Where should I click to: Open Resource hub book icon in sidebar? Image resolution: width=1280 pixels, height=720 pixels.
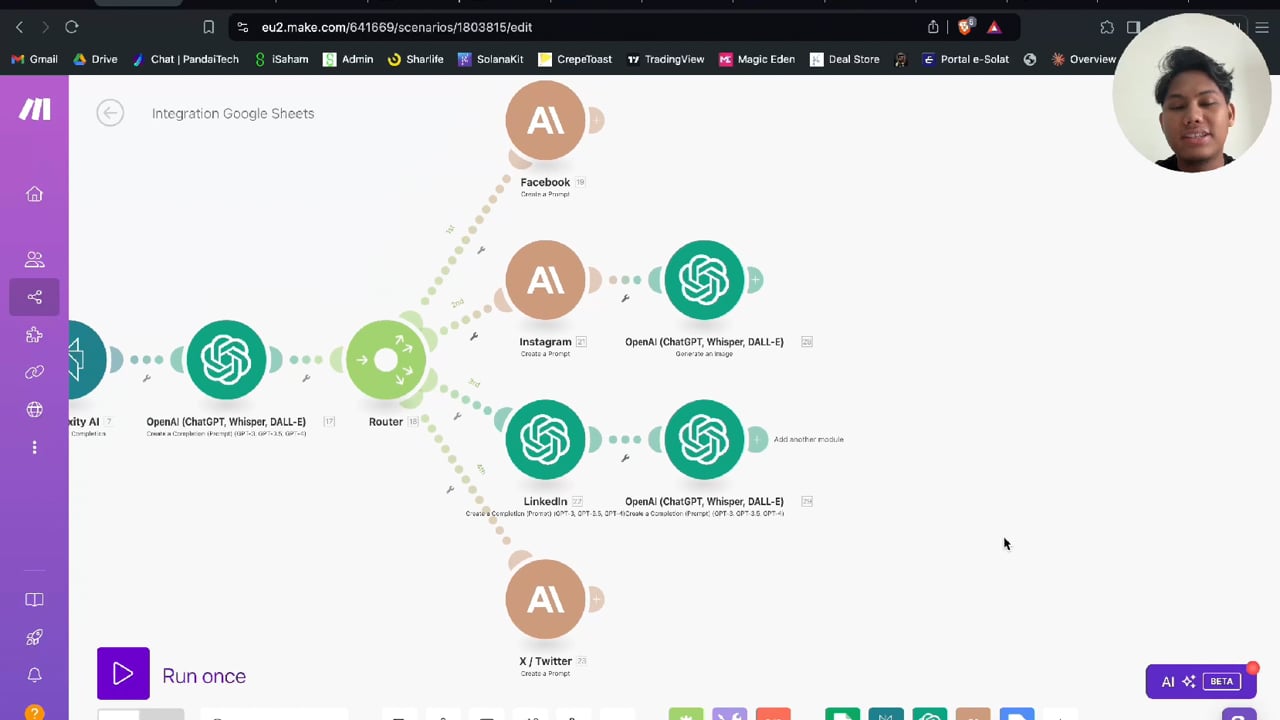34,600
